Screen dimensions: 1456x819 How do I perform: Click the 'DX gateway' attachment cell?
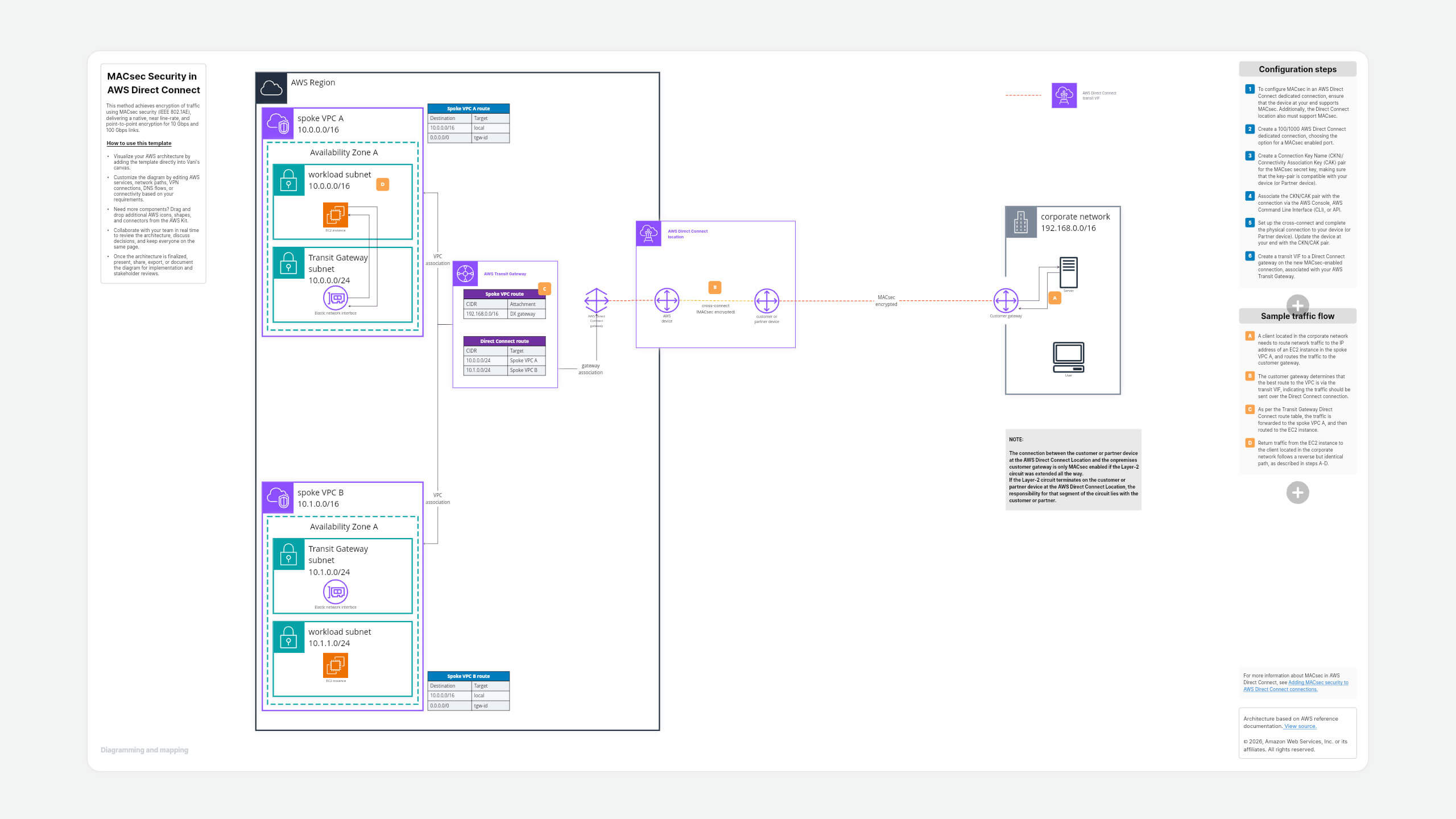pos(527,314)
